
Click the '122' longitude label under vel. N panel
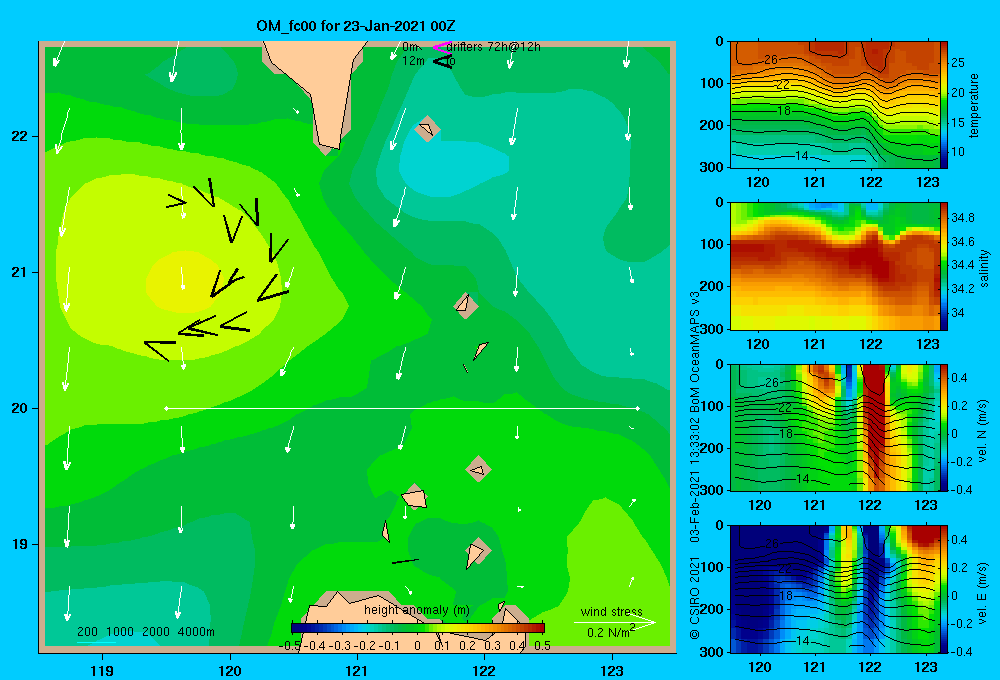pyautogui.click(x=870, y=505)
